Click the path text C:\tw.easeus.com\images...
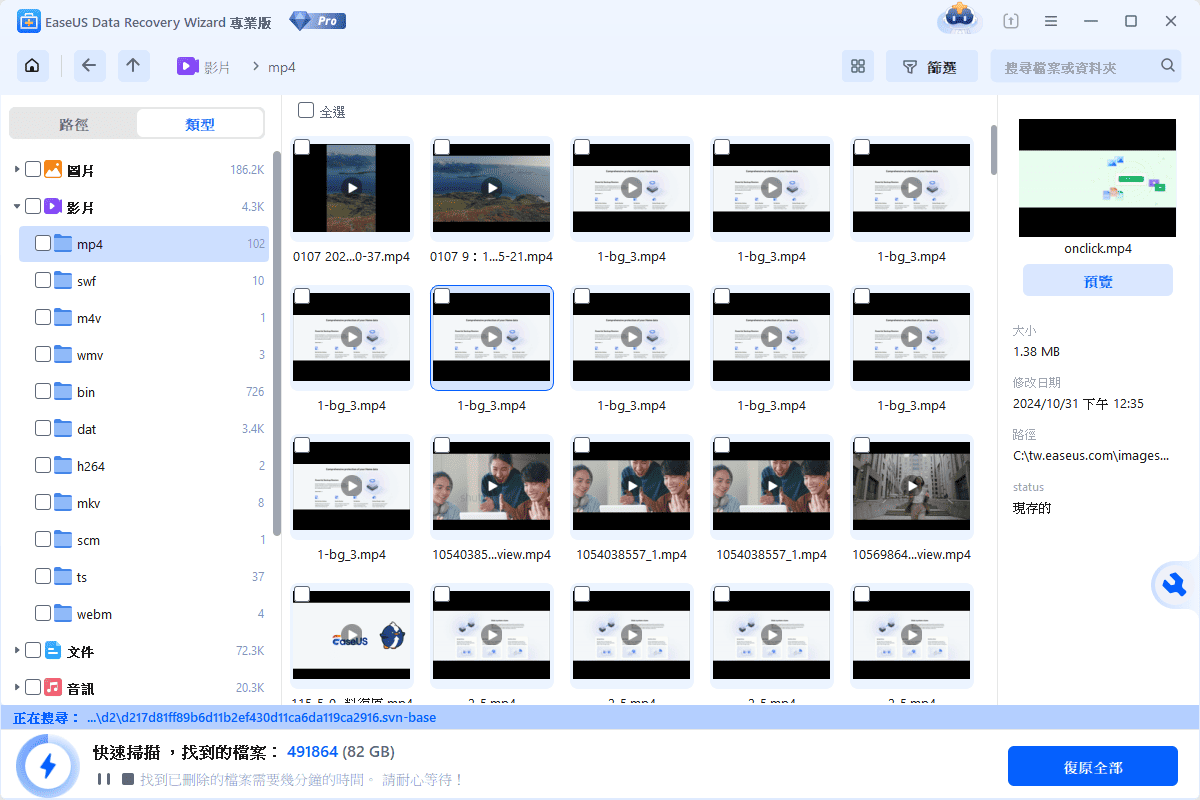The image size is (1200, 800). (x=1090, y=455)
